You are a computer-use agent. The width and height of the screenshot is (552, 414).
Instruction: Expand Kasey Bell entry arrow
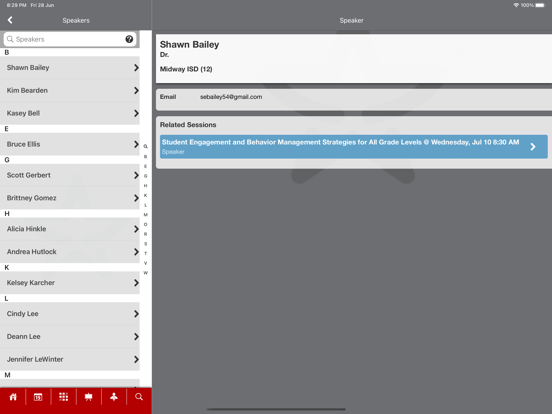[136, 113]
